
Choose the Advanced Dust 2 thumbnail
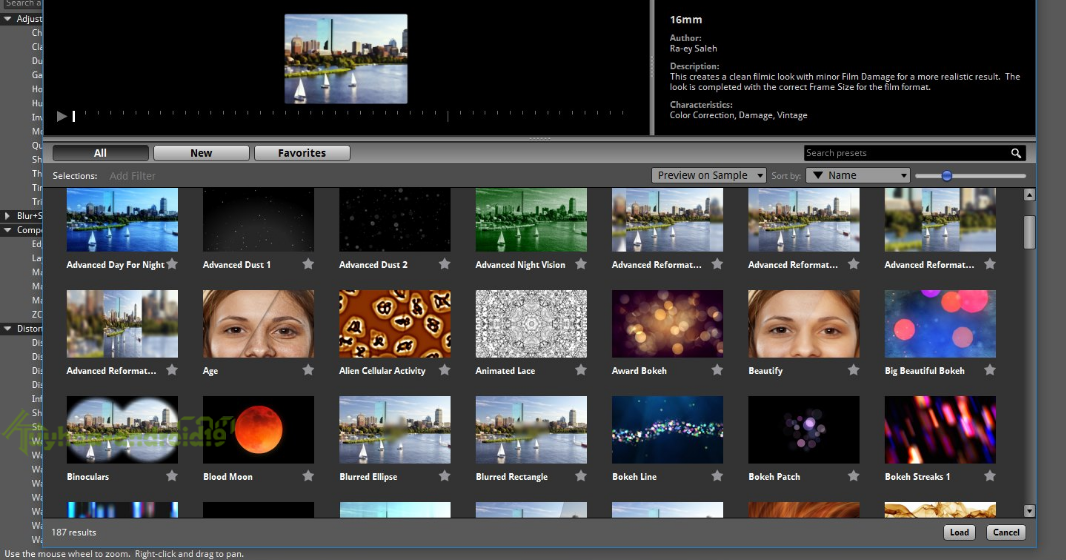(x=395, y=220)
